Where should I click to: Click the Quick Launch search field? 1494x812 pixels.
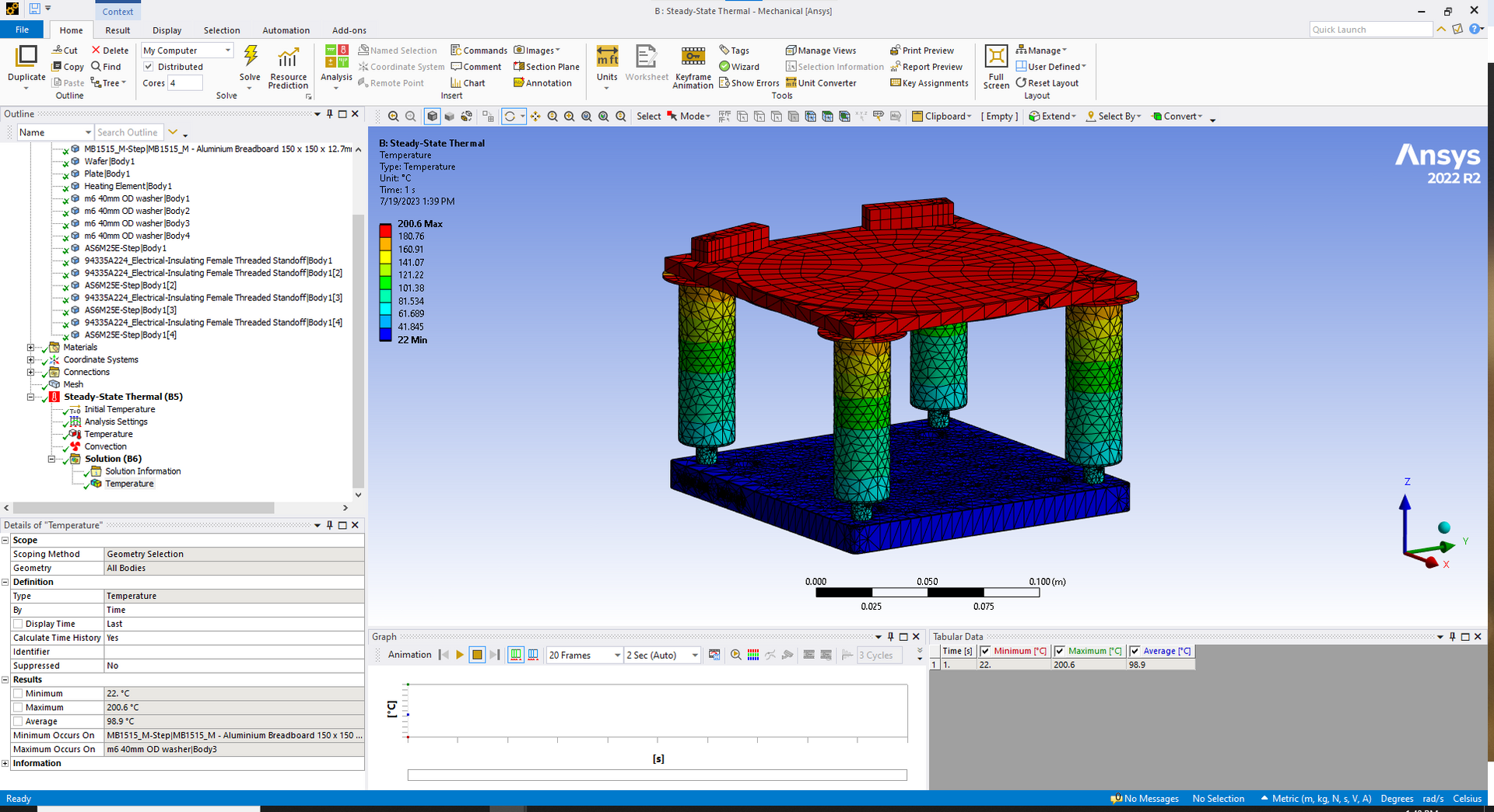pos(1370,30)
